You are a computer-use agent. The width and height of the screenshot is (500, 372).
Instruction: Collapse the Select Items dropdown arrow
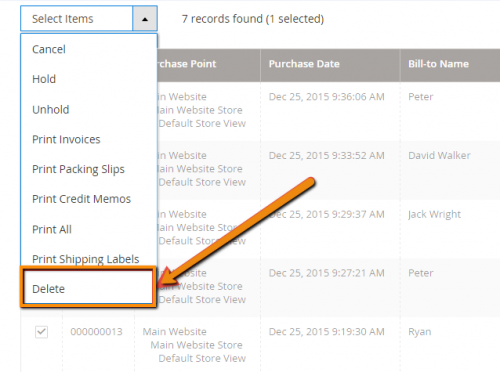(x=145, y=19)
